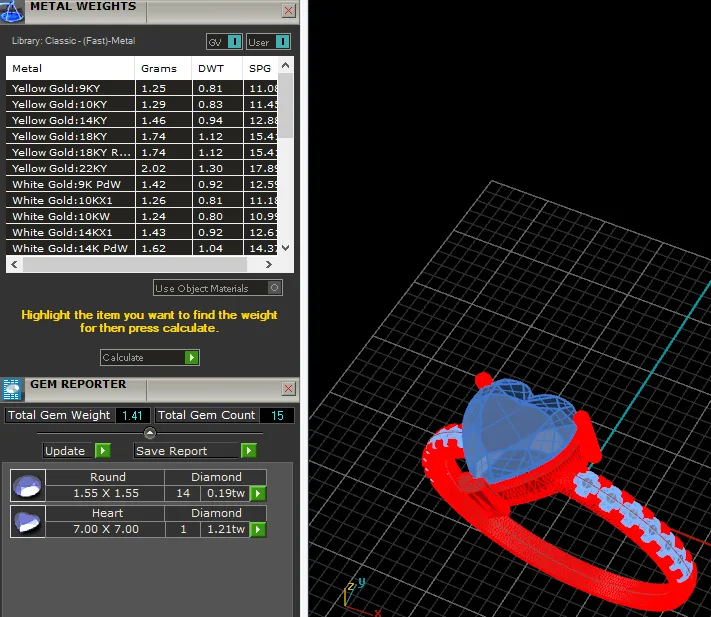The width and height of the screenshot is (711, 617).
Task: Select the White Gold:14KX1 row
Action: tap(141, 232)
